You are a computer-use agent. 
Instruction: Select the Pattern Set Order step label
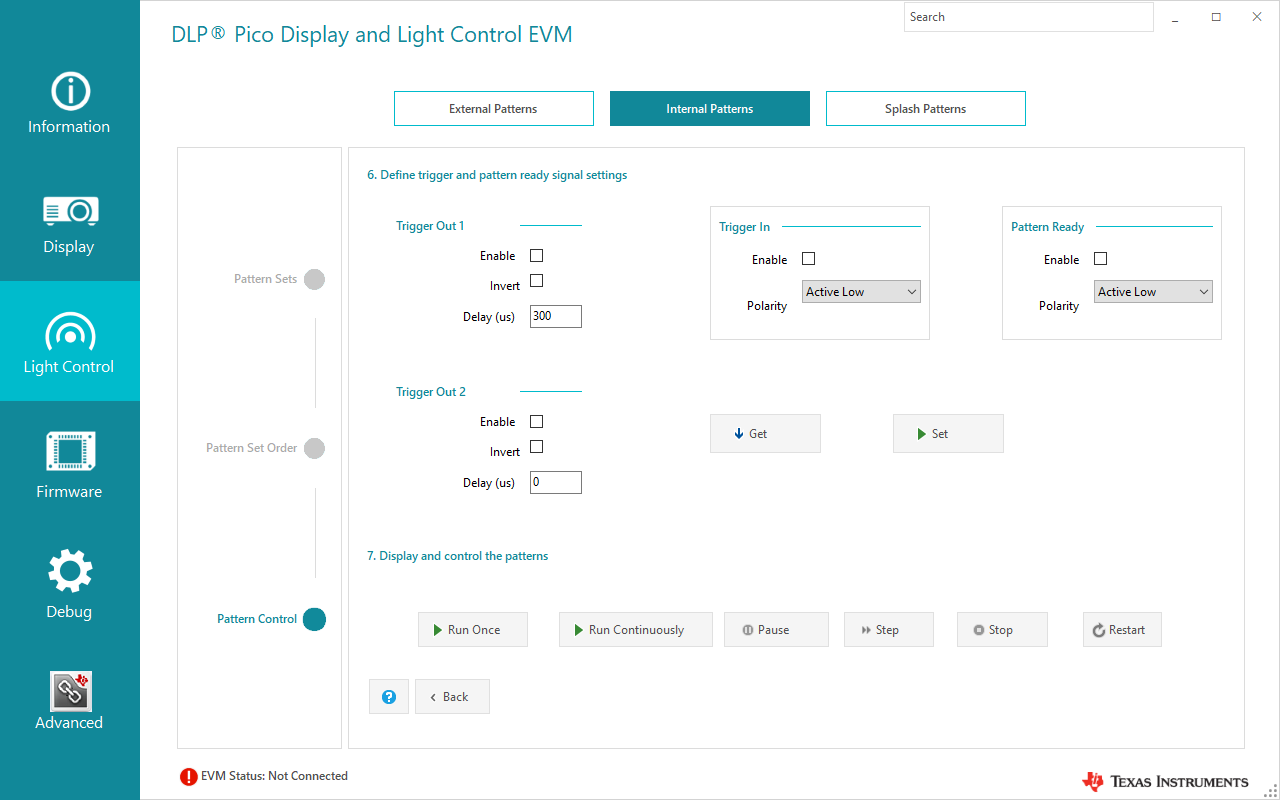(252, 448)
